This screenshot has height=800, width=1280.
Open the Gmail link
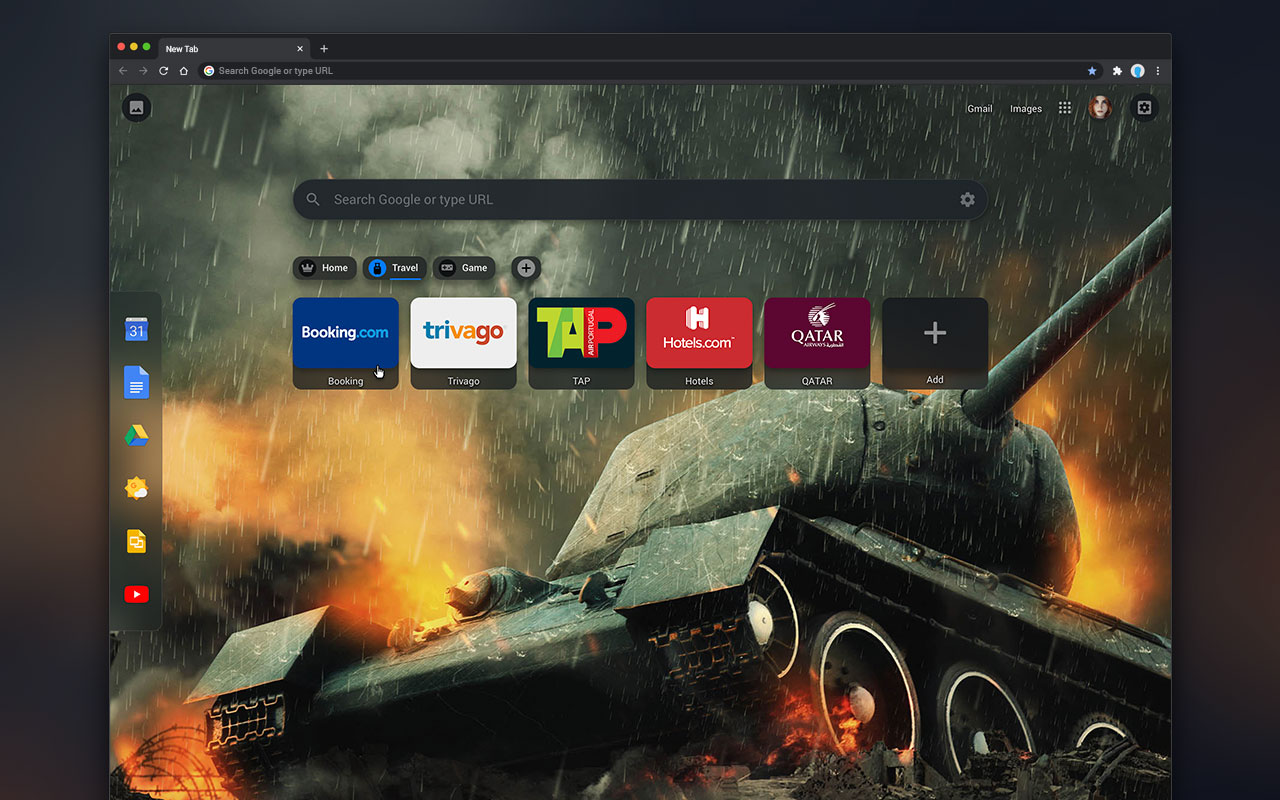980,109
